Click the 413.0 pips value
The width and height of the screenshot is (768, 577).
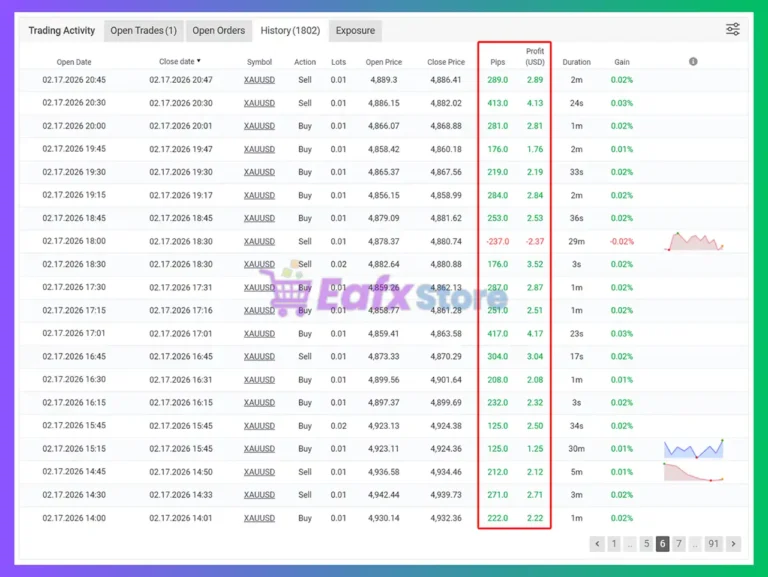click(498, 103)
